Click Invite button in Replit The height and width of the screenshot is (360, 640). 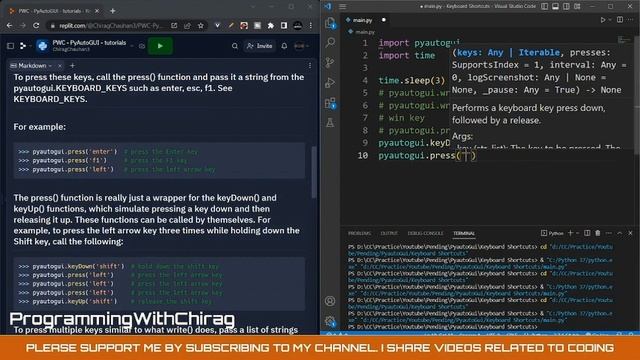coord(260,46)
